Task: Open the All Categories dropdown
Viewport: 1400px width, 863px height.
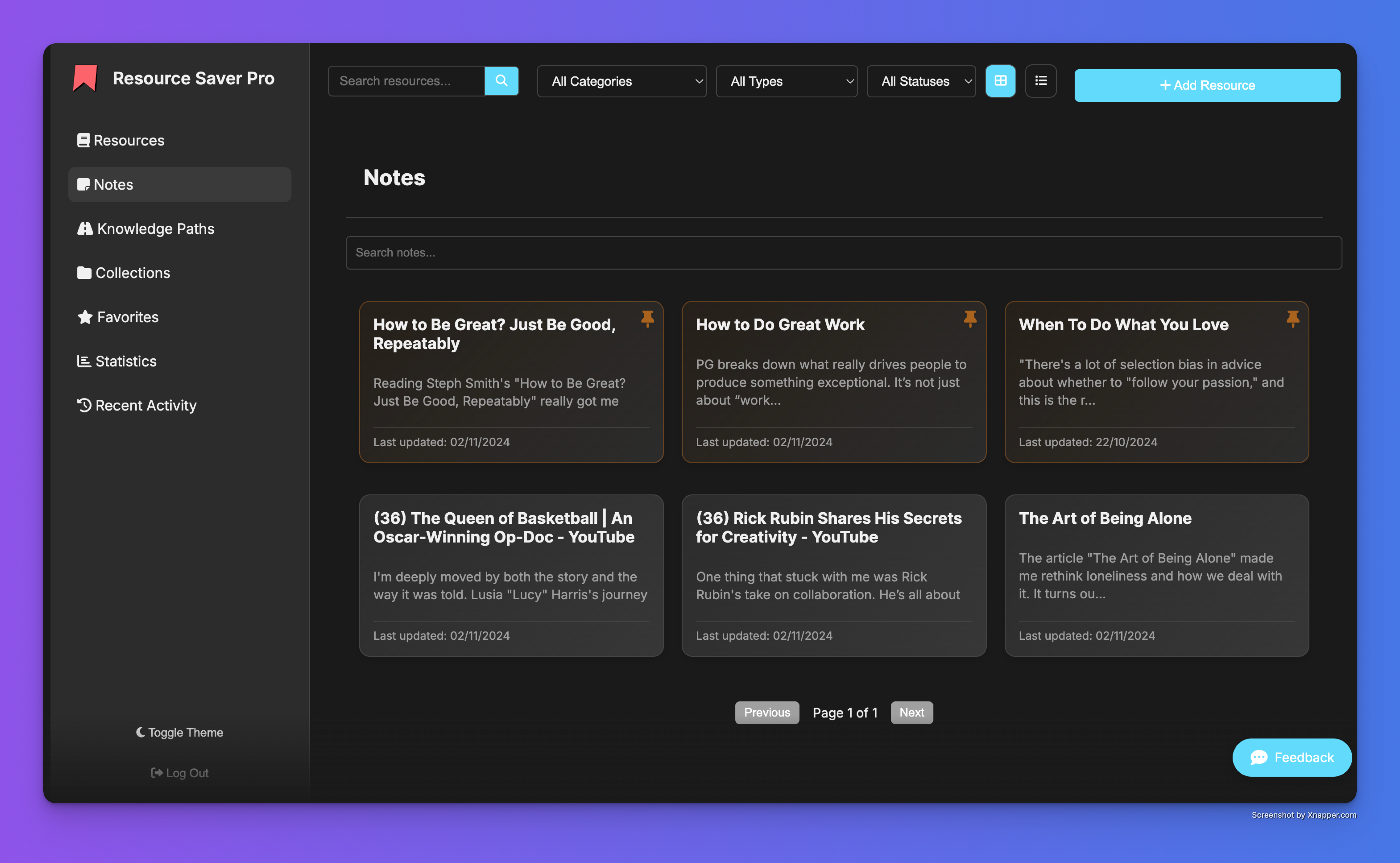Action: point(622,81)
